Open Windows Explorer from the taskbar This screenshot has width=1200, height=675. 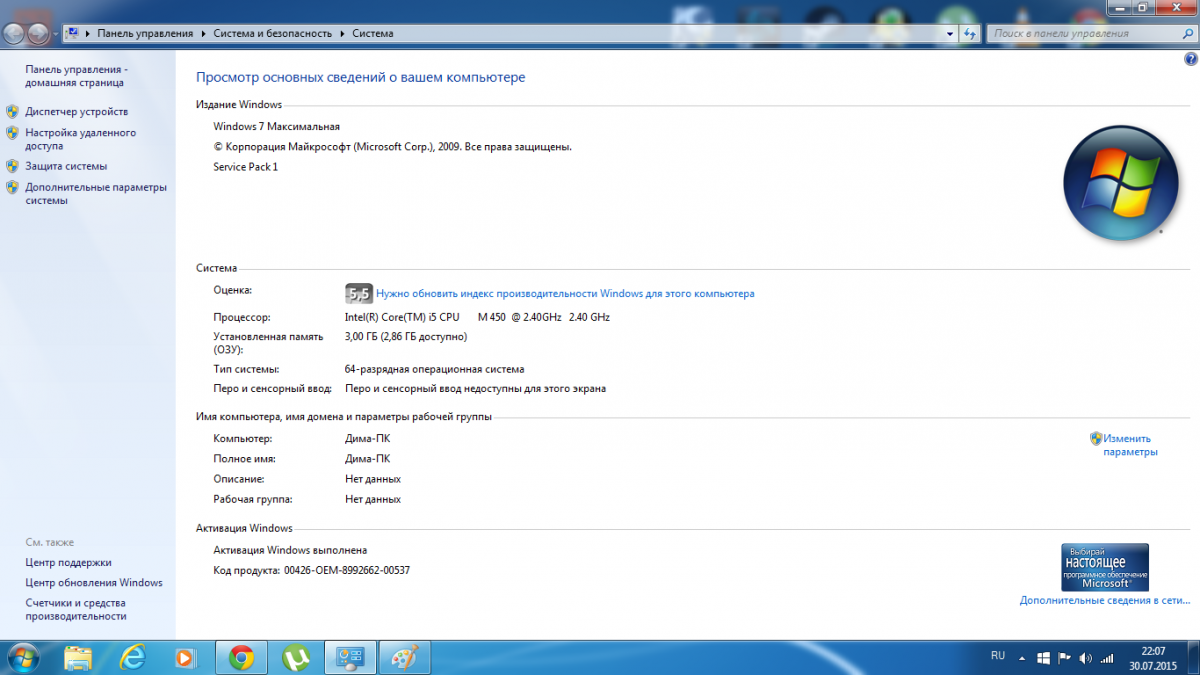pyautogui.click(x=78, y=657)
